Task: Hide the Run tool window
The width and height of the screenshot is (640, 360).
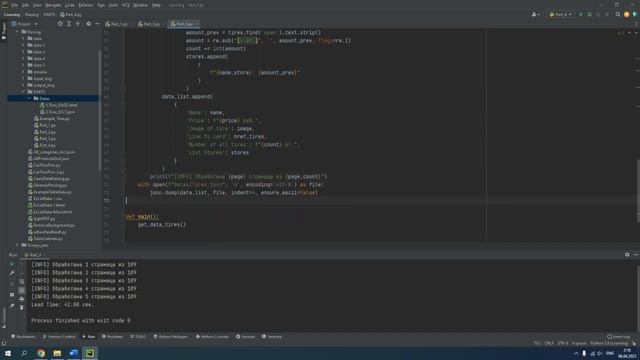Action: 636,255
